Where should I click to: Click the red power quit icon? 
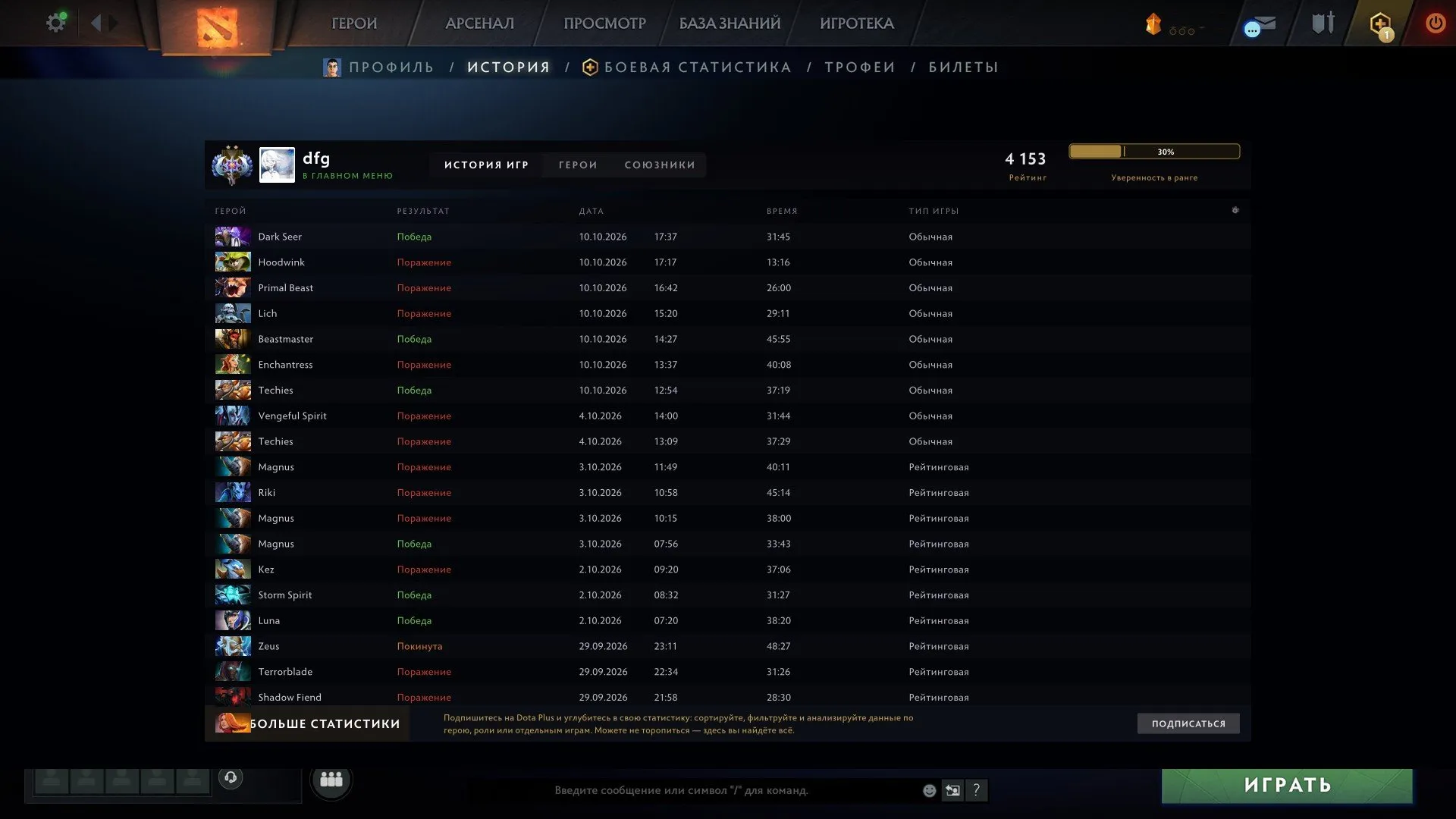[x=1435, y=23]
